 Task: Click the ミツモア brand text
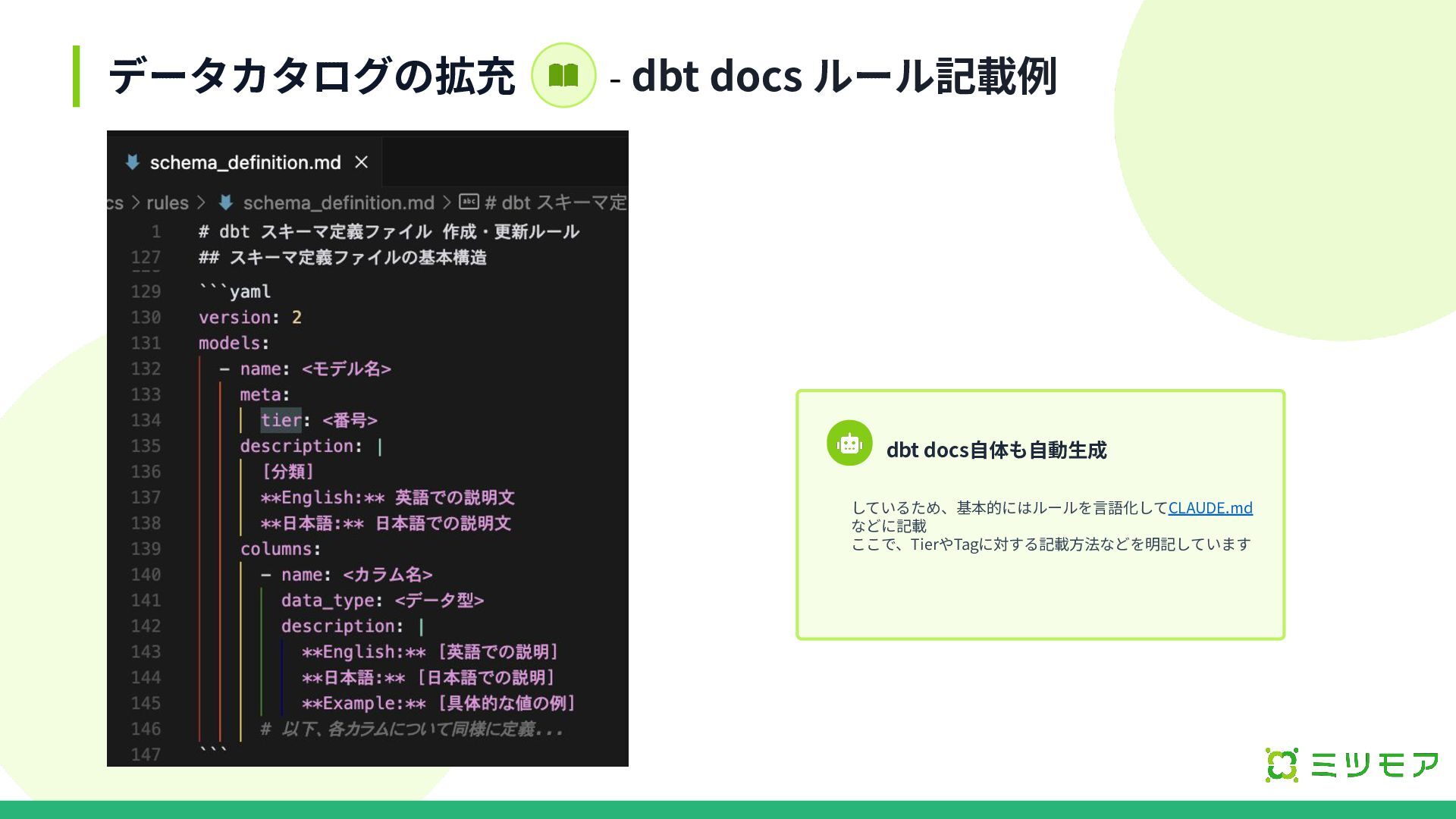coord(1374,764)
